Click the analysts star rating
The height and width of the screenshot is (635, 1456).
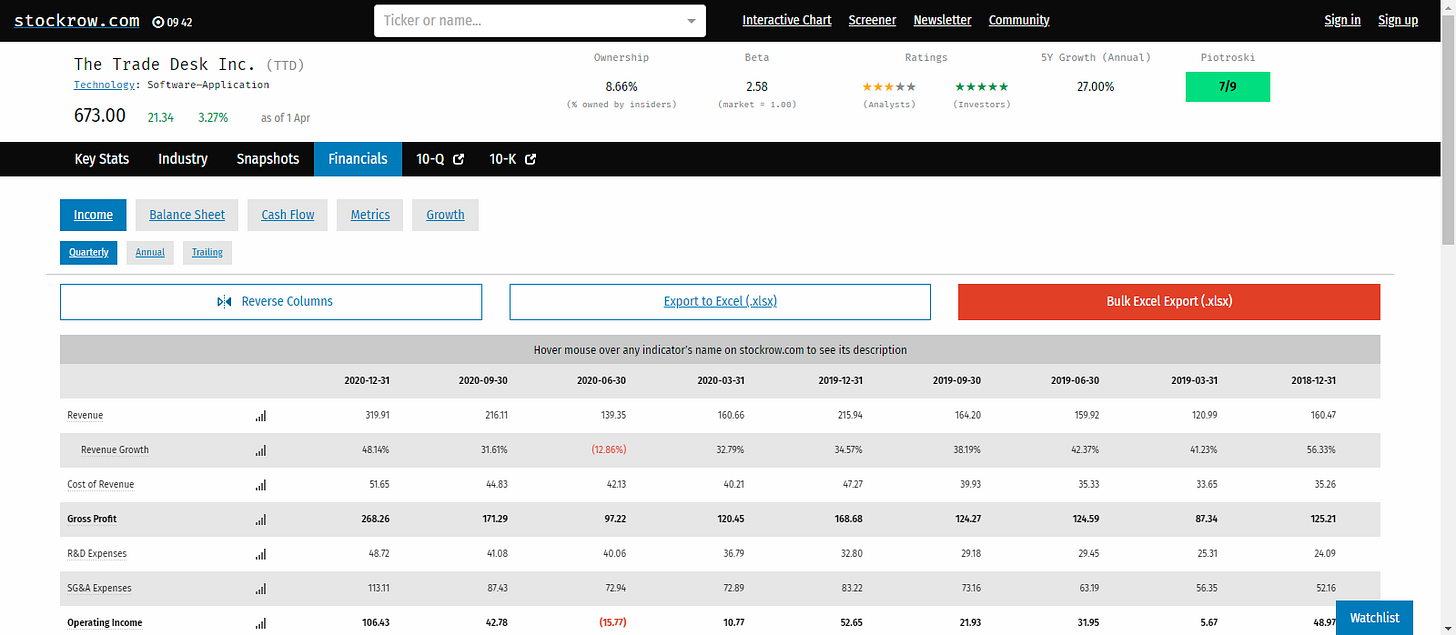(889, 87)
